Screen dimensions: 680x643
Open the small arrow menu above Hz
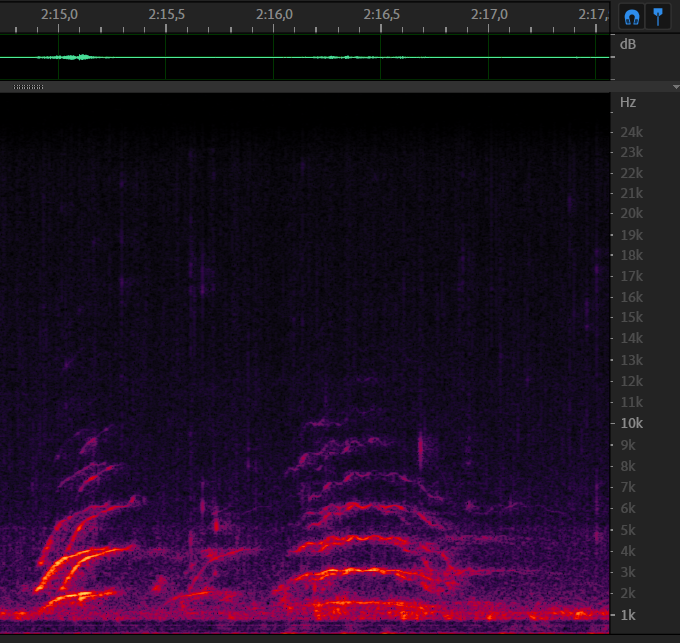click(x=674, y=87)
